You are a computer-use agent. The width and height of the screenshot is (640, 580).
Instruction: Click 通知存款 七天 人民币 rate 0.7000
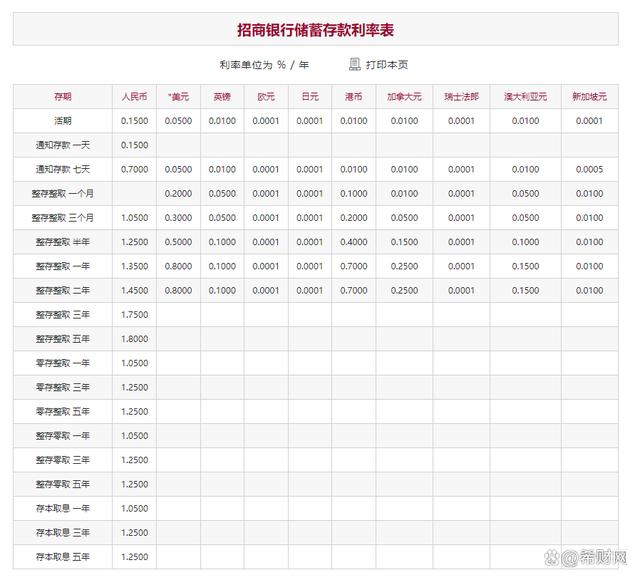(134, 169)
